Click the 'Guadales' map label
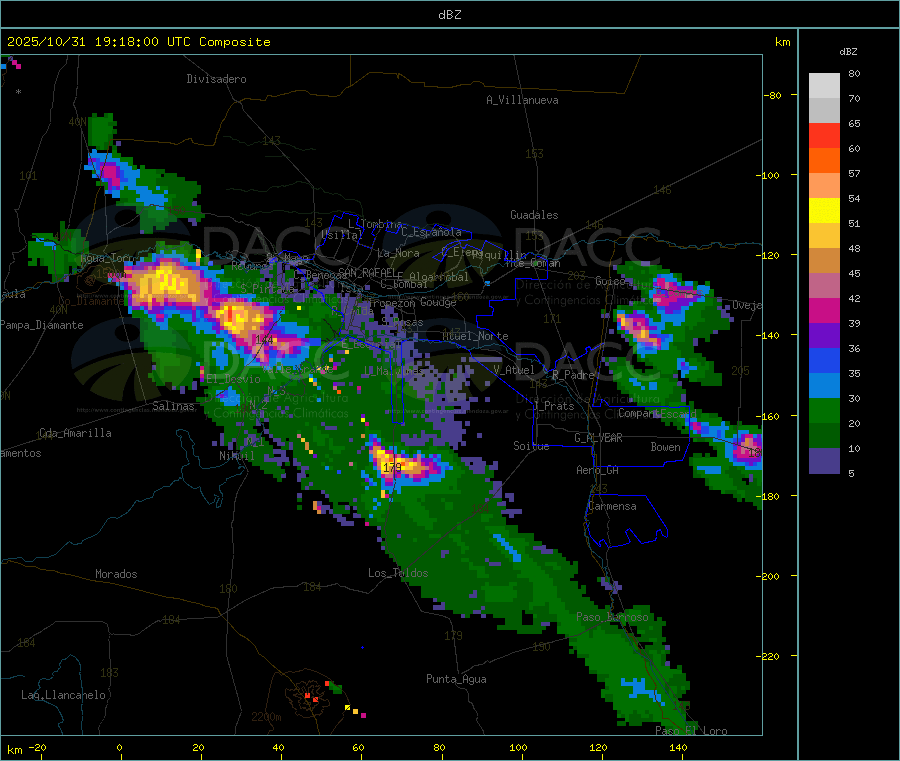 (x=534, y=215)
